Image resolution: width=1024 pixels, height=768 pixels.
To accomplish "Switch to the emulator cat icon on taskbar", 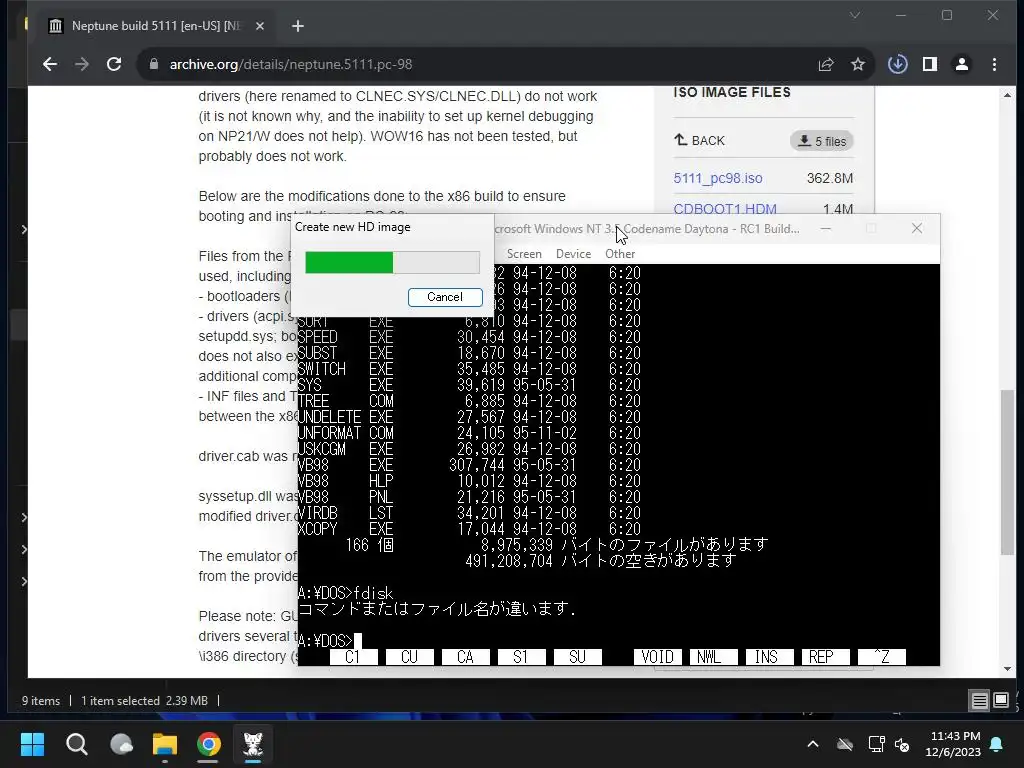I will pyautogui.click(x=253, y=744).
